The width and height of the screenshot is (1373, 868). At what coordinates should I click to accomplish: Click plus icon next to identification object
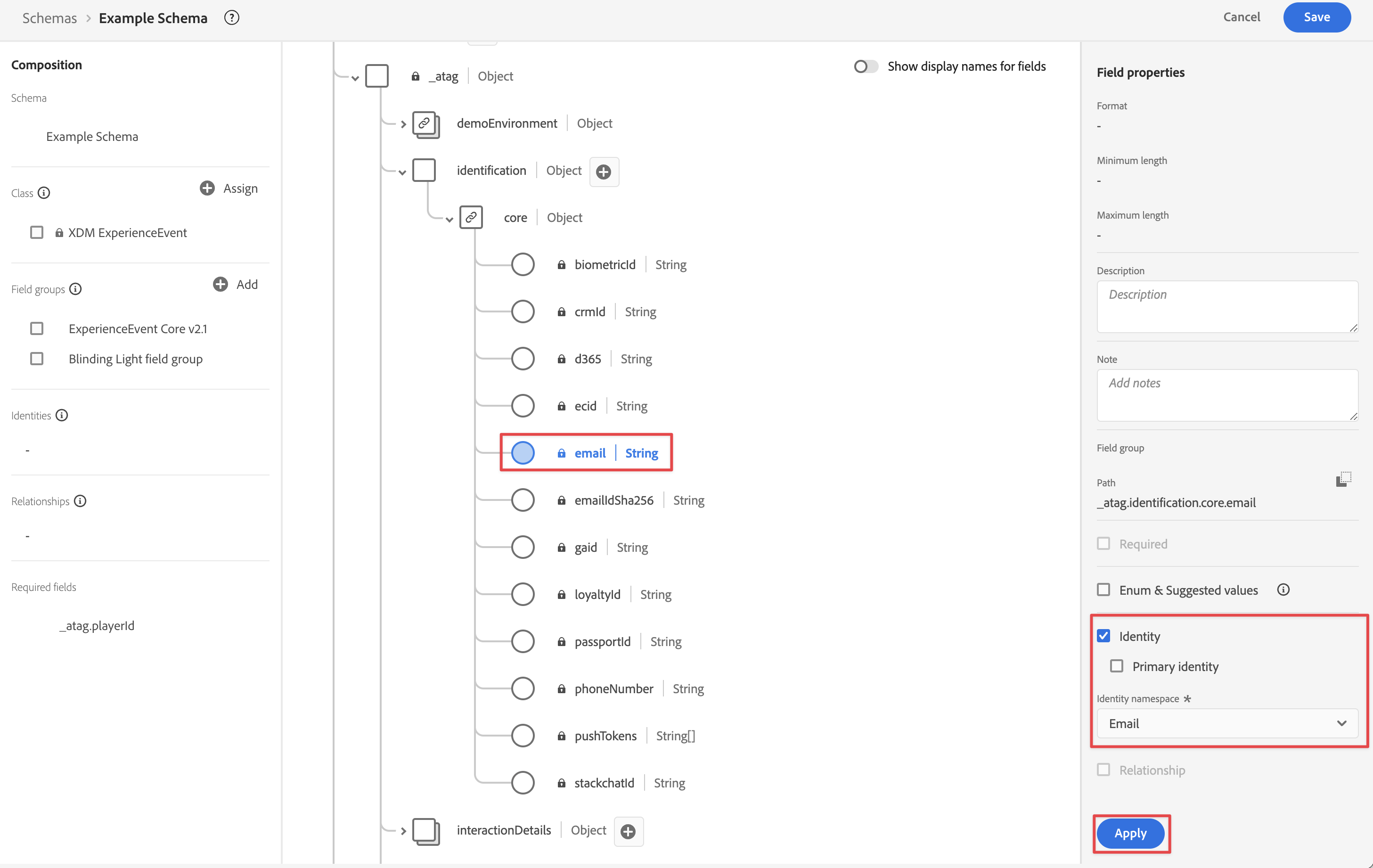coord(603,172)
